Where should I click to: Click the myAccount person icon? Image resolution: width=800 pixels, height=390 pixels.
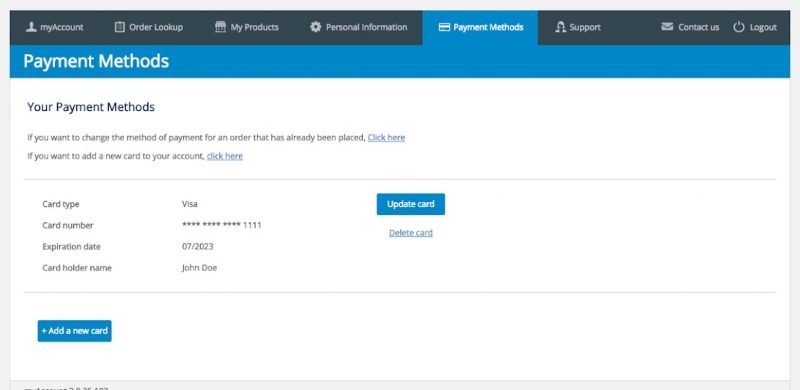[31, 27]
